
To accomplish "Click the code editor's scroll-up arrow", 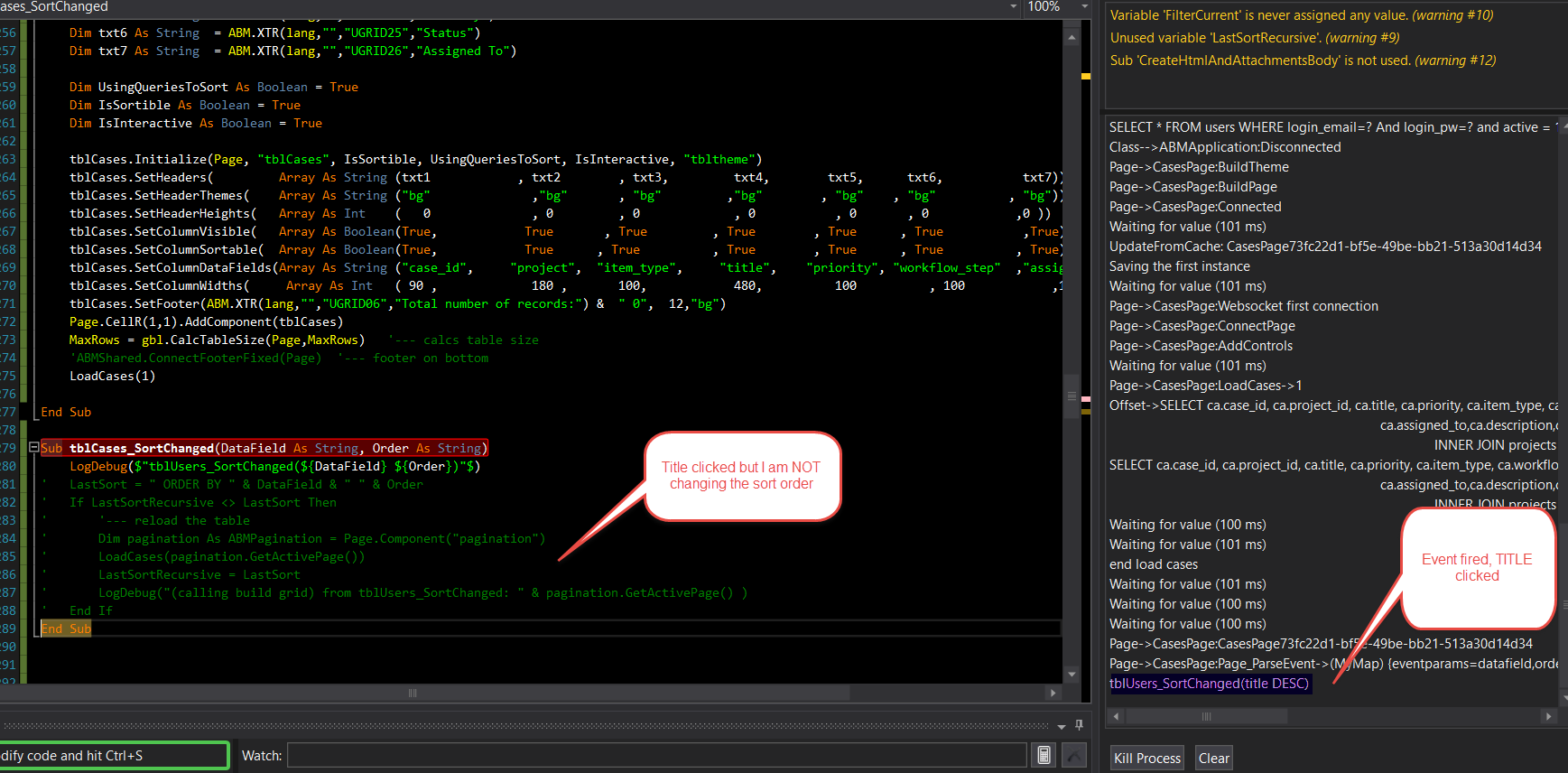I will point(1072,38).
